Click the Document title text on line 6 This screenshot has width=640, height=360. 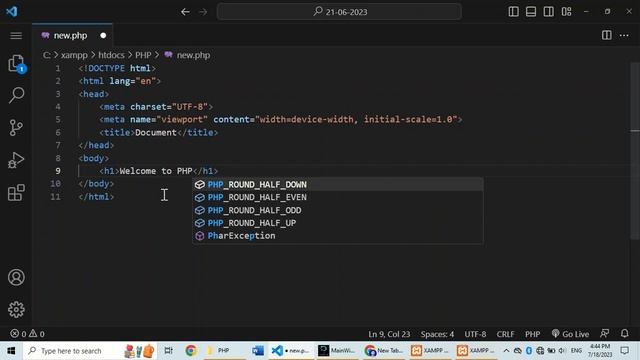tap(156, 133)
